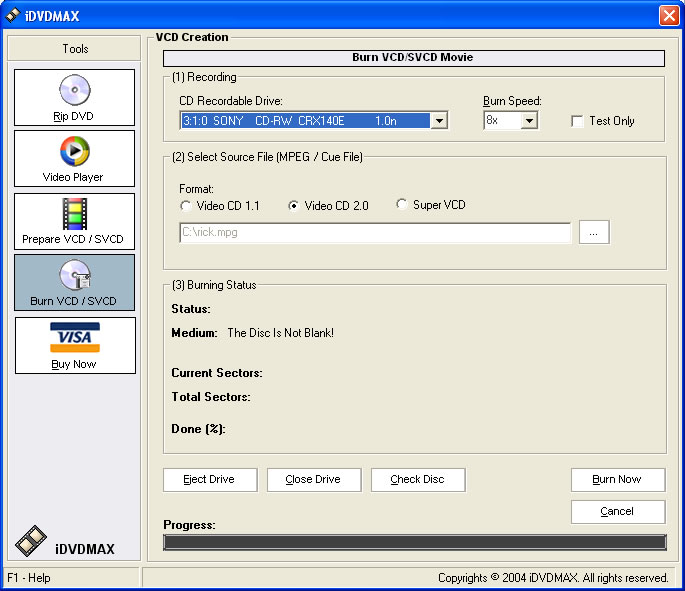Click the Close Drive button
The height and width of the screenshot is (591, 685).
point(314,480)
